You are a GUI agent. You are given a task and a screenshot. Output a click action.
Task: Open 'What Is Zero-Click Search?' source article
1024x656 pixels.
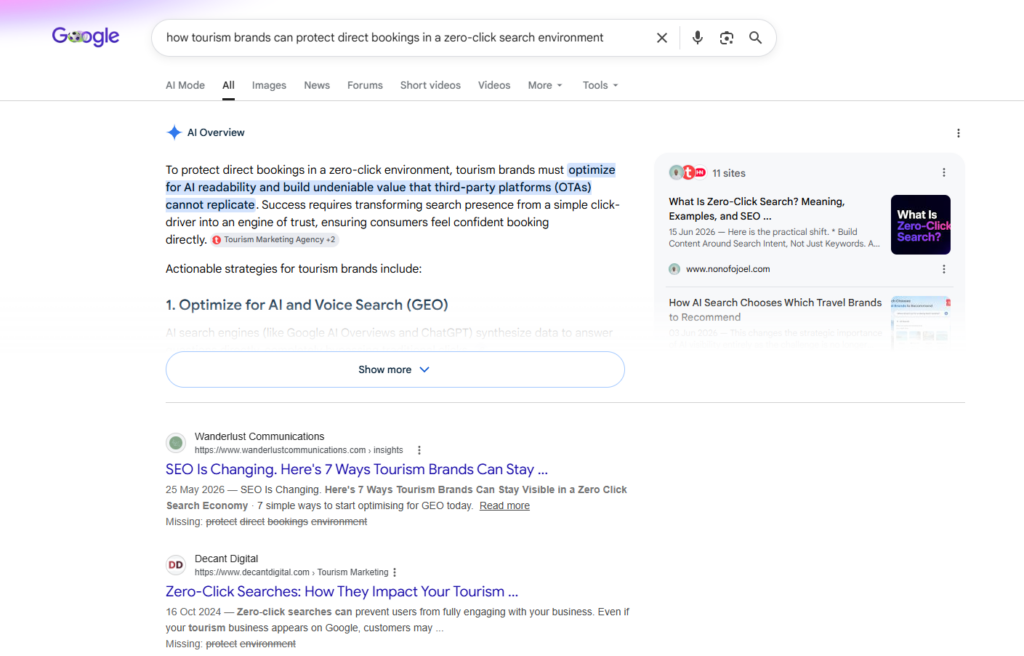pyautogui.click(x=756, y=209)
